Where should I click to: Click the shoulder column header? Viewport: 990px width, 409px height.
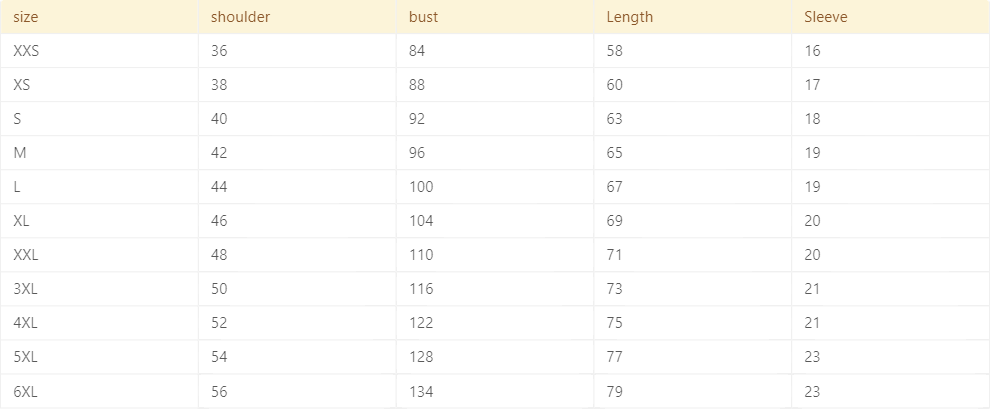pyautogui.click(x=240, y=17)
